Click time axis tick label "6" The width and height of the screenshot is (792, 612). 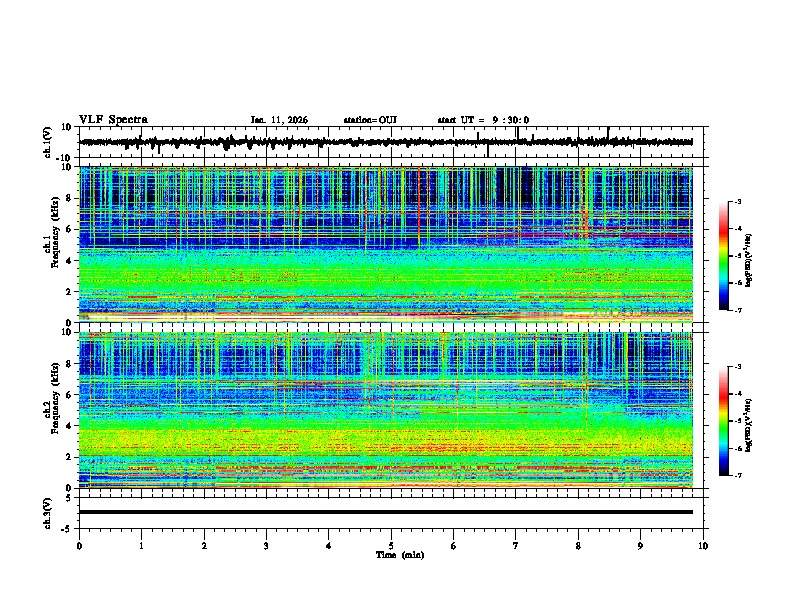(x=454, y=546)
